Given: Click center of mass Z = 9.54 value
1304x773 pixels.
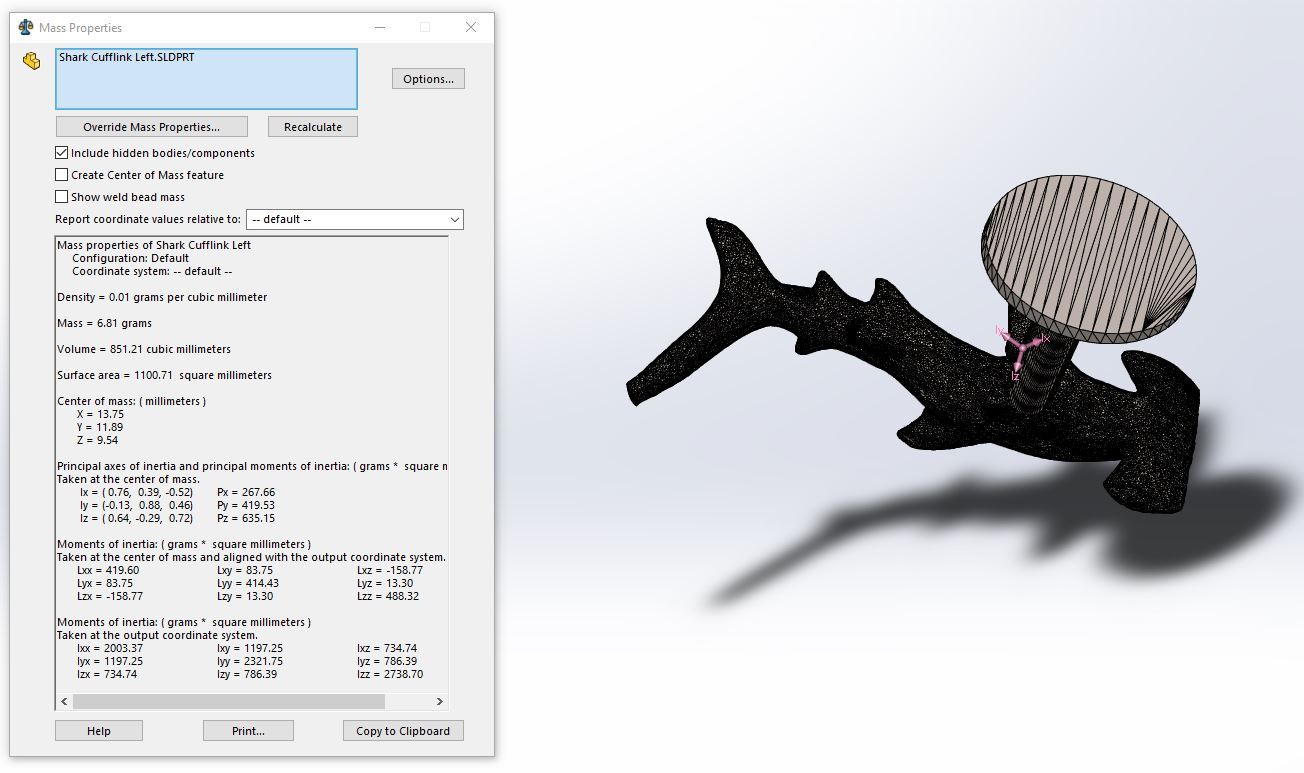Looking at the screenshot, I should point(97,440).
